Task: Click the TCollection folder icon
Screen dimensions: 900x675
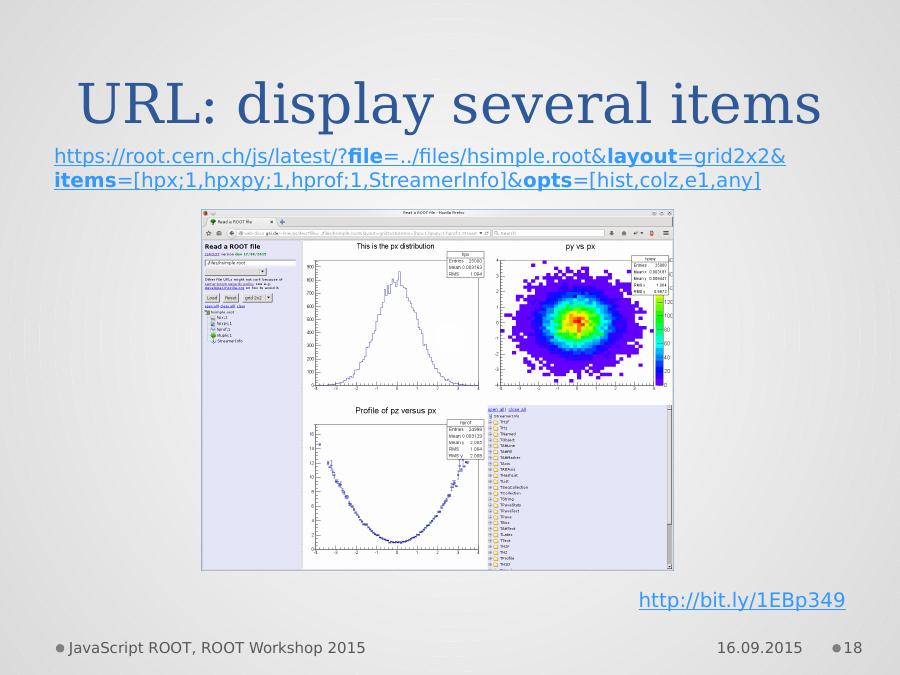Action: click(496, 493)
